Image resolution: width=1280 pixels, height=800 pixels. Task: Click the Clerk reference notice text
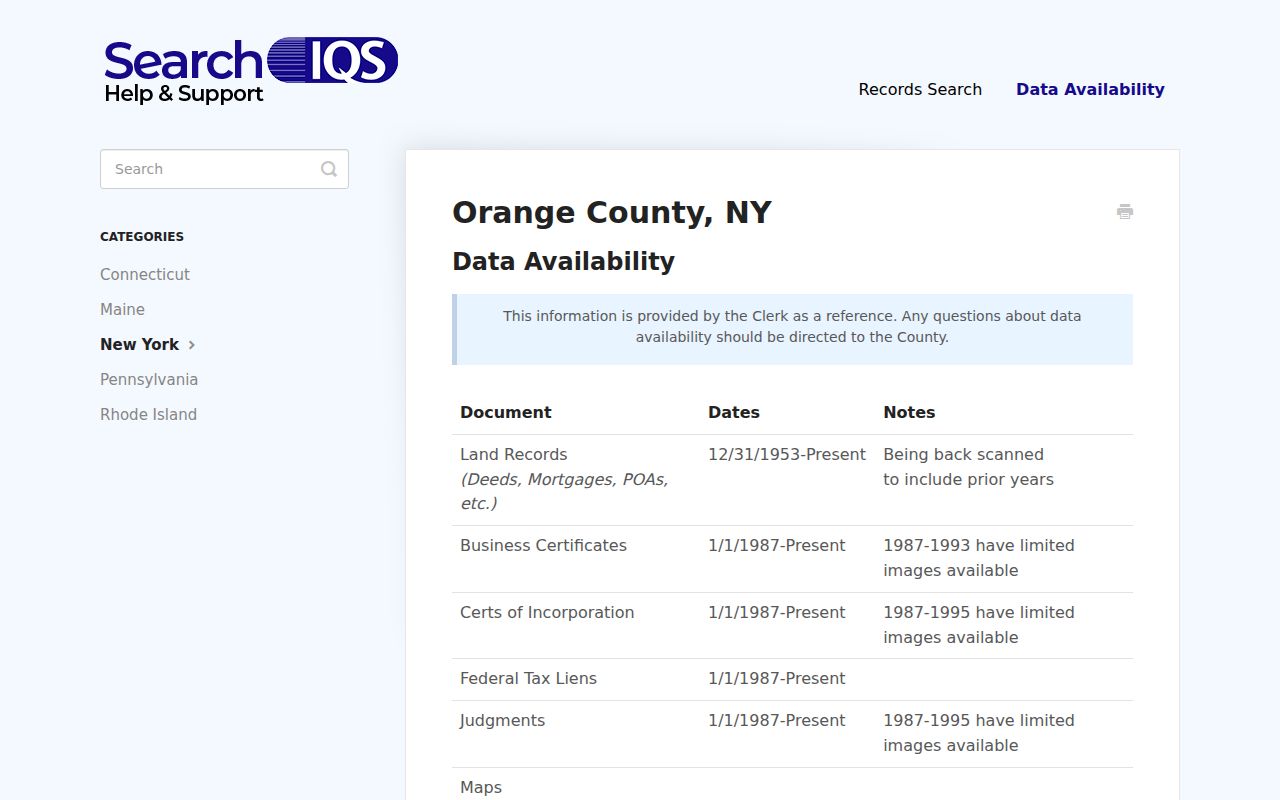pos(792,326)
